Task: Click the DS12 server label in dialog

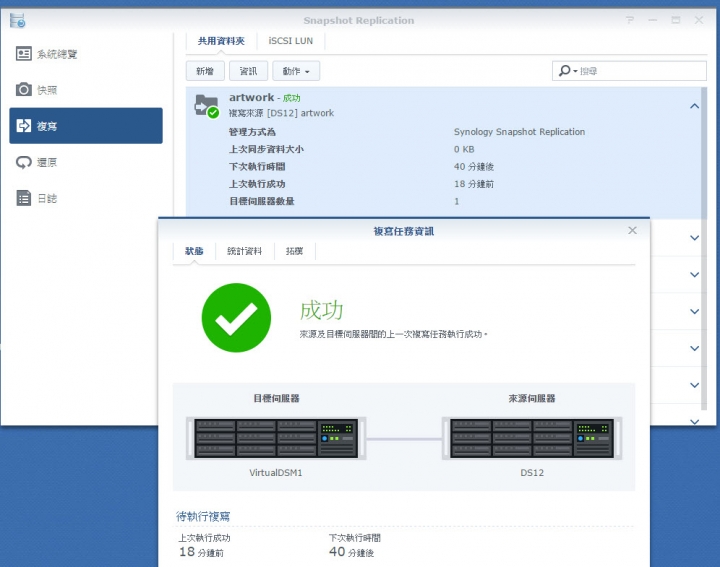Action: click(x=532, y=472)
